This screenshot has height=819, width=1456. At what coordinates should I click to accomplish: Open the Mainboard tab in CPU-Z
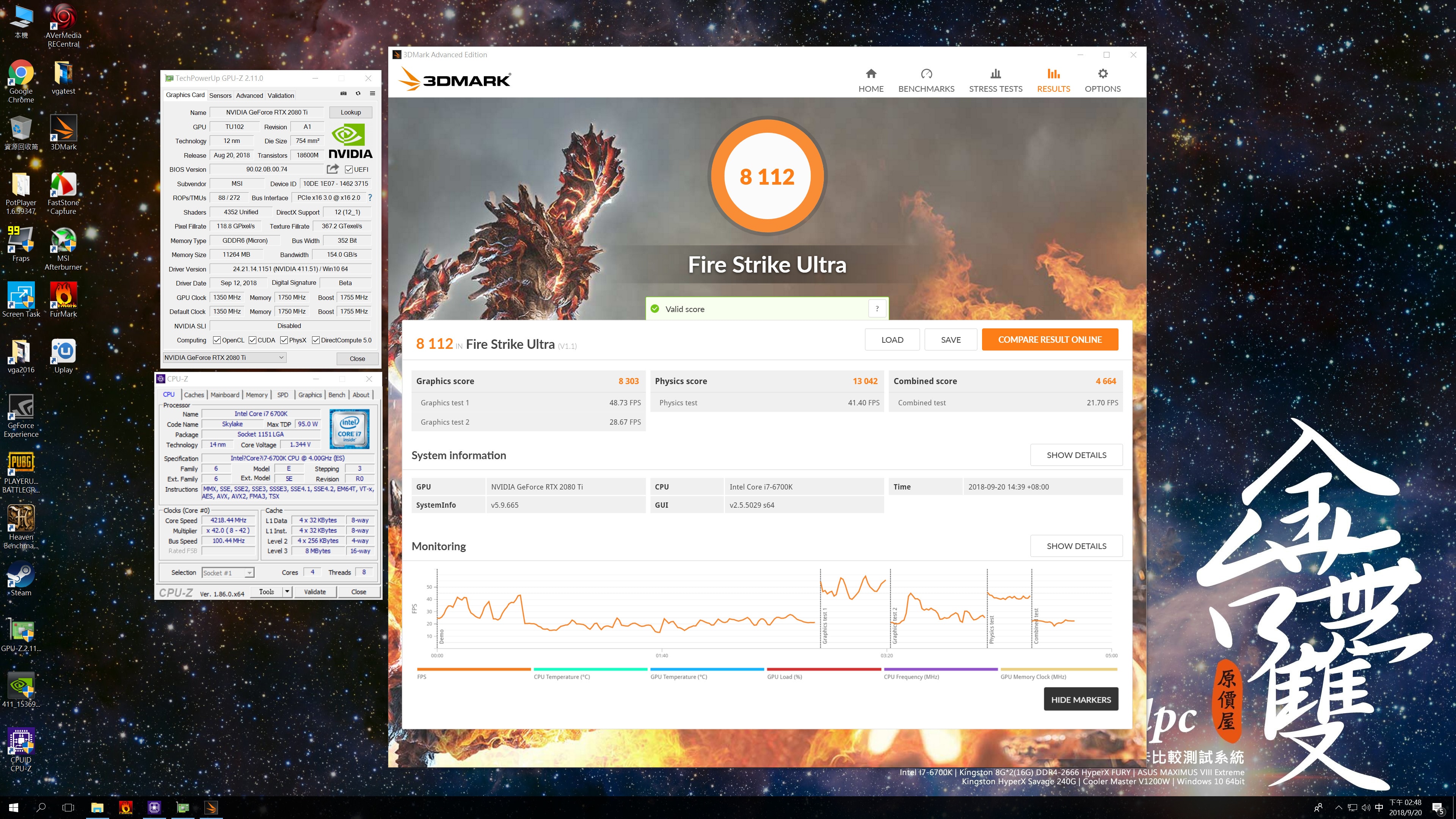coord(225,395)
